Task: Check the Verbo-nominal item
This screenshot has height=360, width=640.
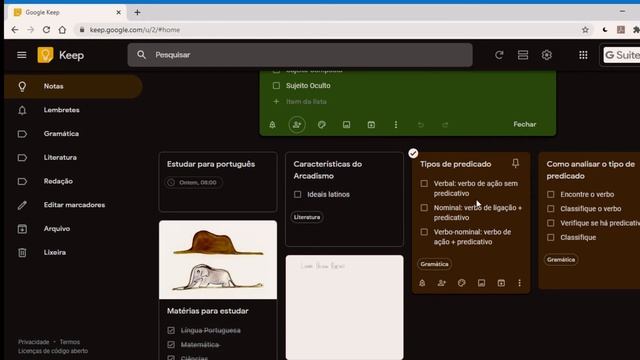Action: [x=424, y=232]
